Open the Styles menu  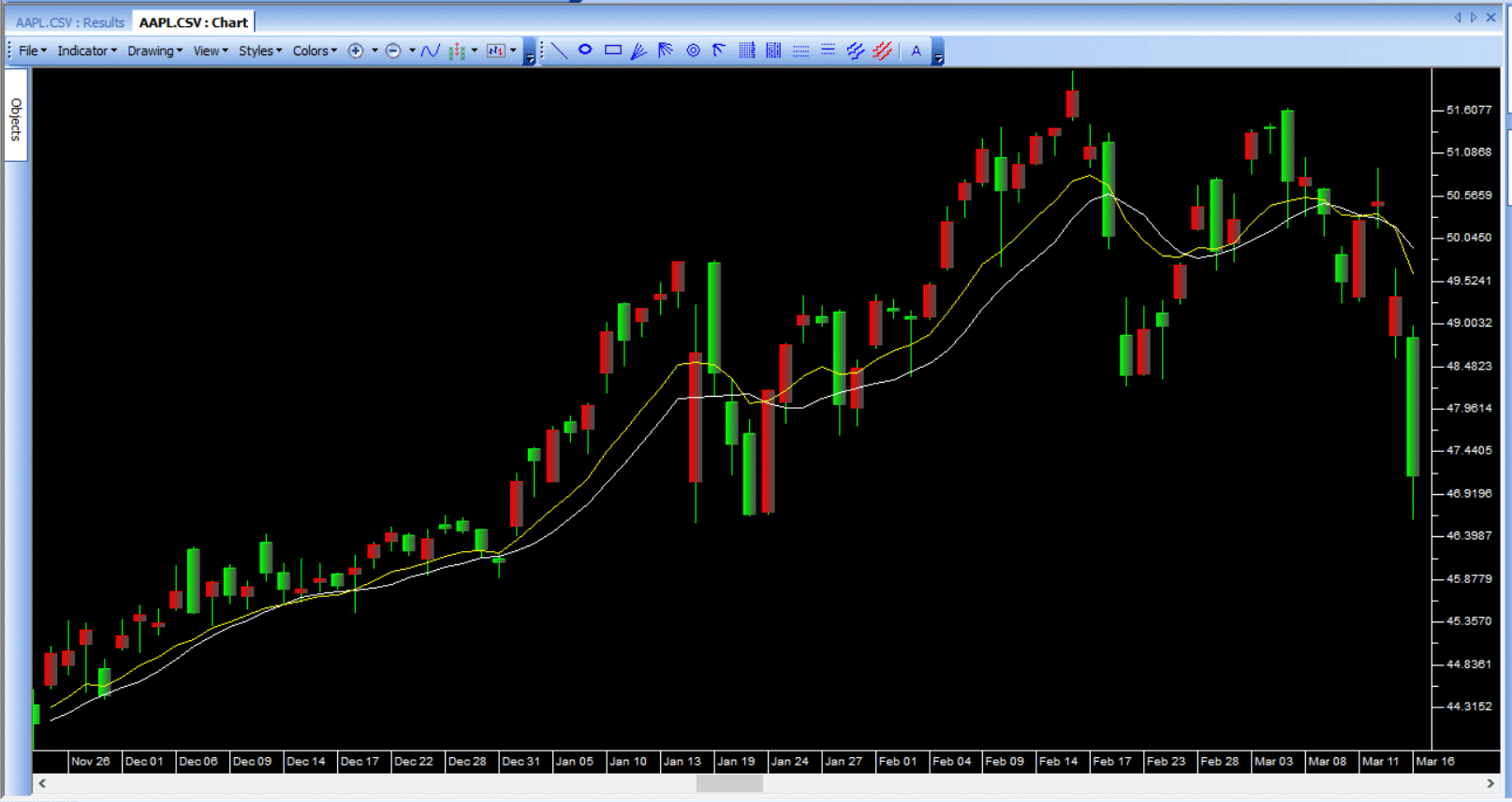[x=259, y=51]
